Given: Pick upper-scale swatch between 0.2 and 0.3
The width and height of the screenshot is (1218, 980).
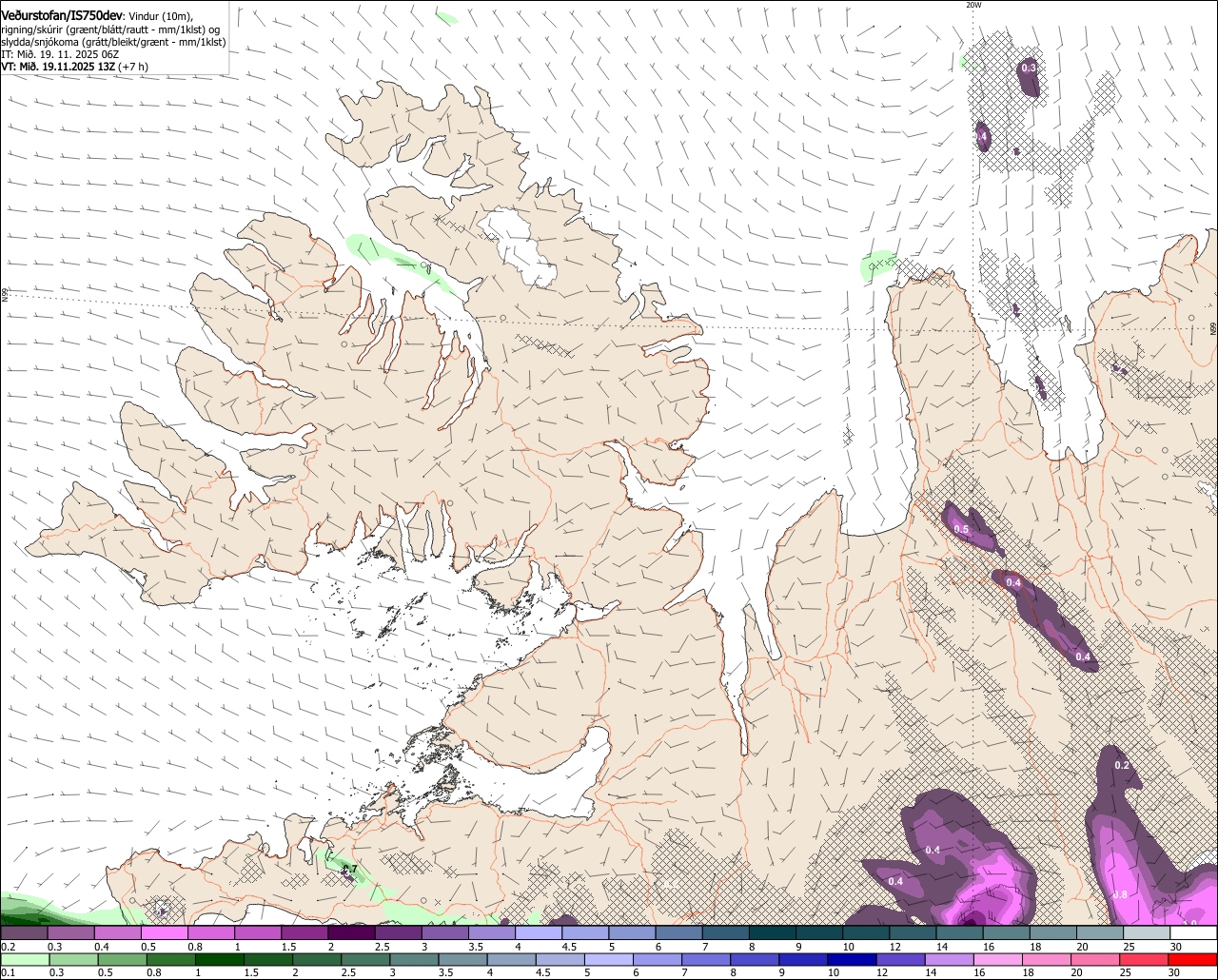Looking at the screenshot, I should pos(24,933).
